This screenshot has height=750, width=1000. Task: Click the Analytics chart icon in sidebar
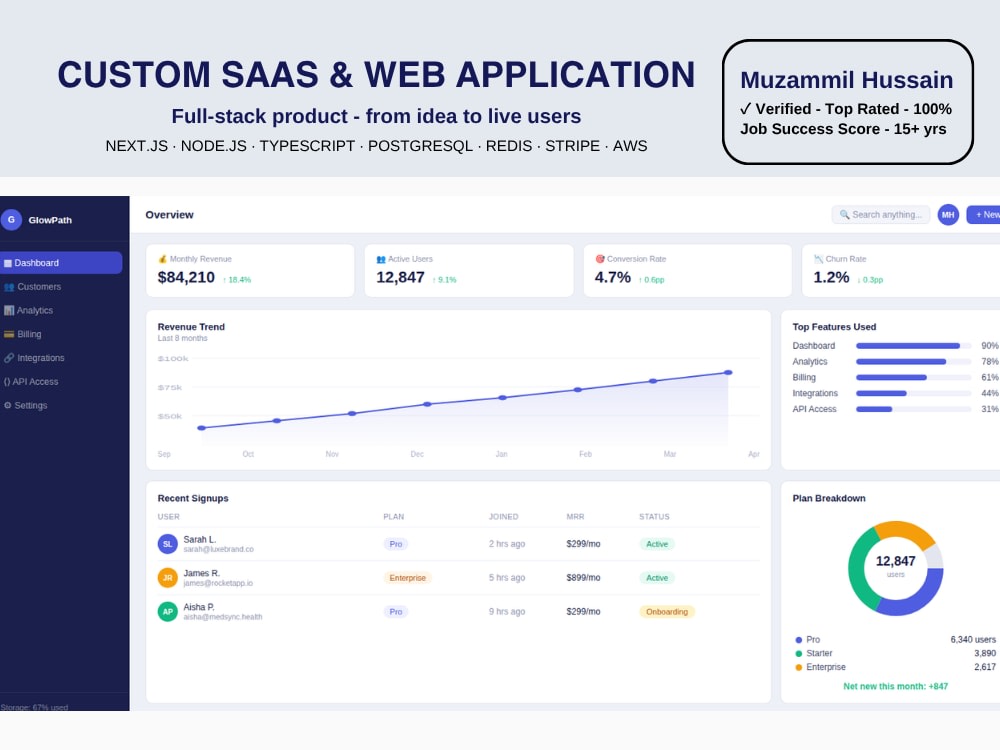[9, 311]
